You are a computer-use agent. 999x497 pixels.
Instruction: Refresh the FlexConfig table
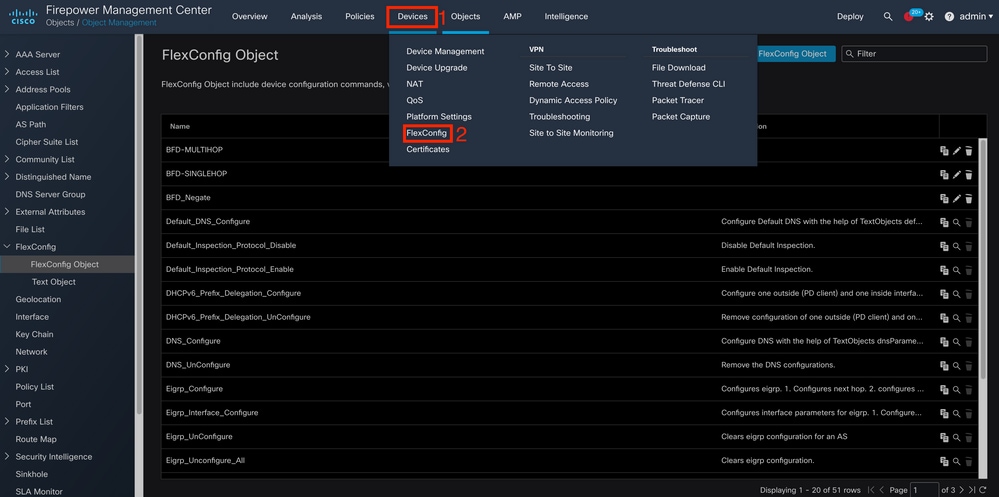click(x=982, y=490)
